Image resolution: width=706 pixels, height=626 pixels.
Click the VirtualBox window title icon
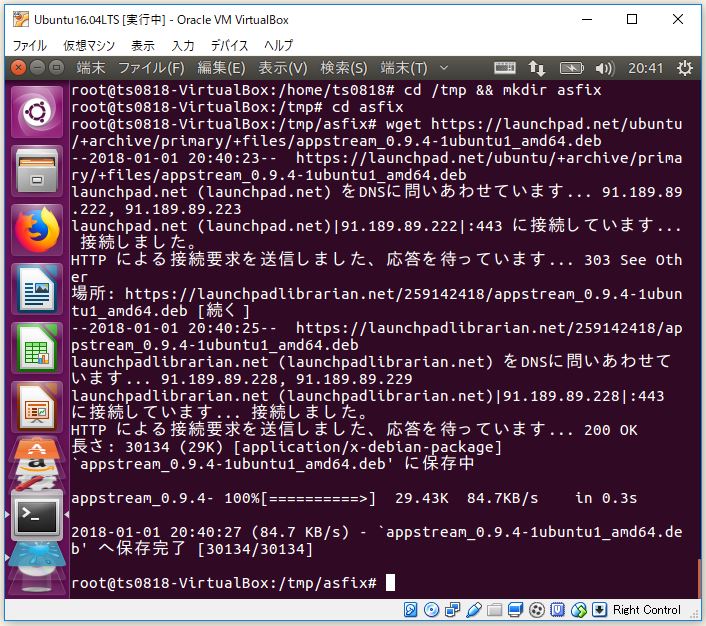pyautogui.click(x=21, y=19)
